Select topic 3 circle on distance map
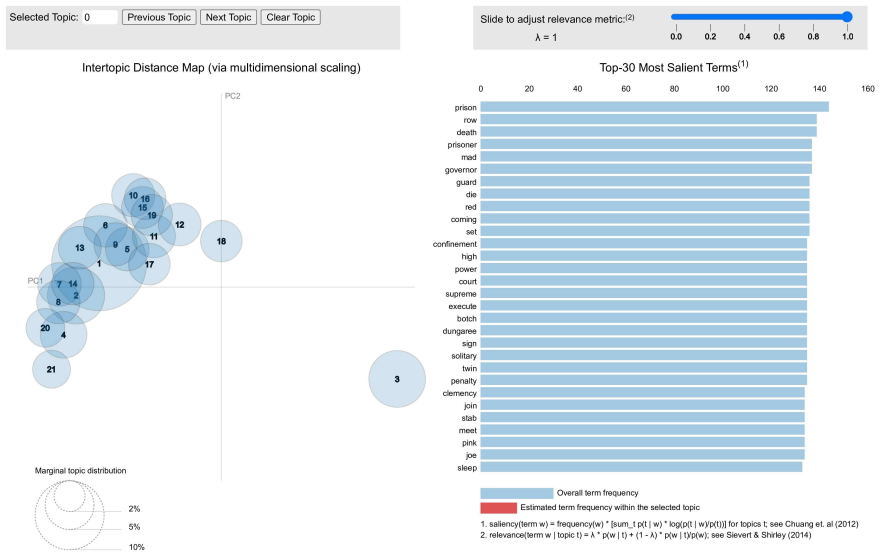The width and height of the screenshot is (881, 557). click(397, 379)
